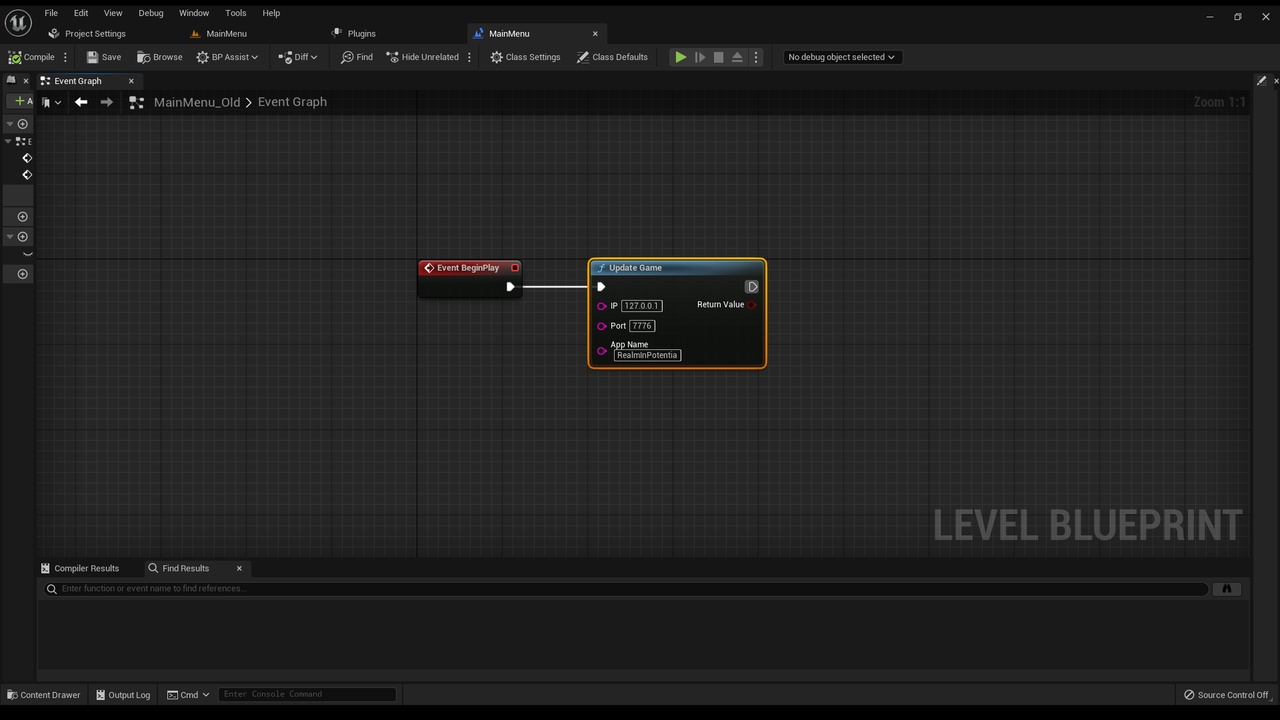Click the console command input field
The width and height of the screenshot is (1280, 720).
point(307,695)
